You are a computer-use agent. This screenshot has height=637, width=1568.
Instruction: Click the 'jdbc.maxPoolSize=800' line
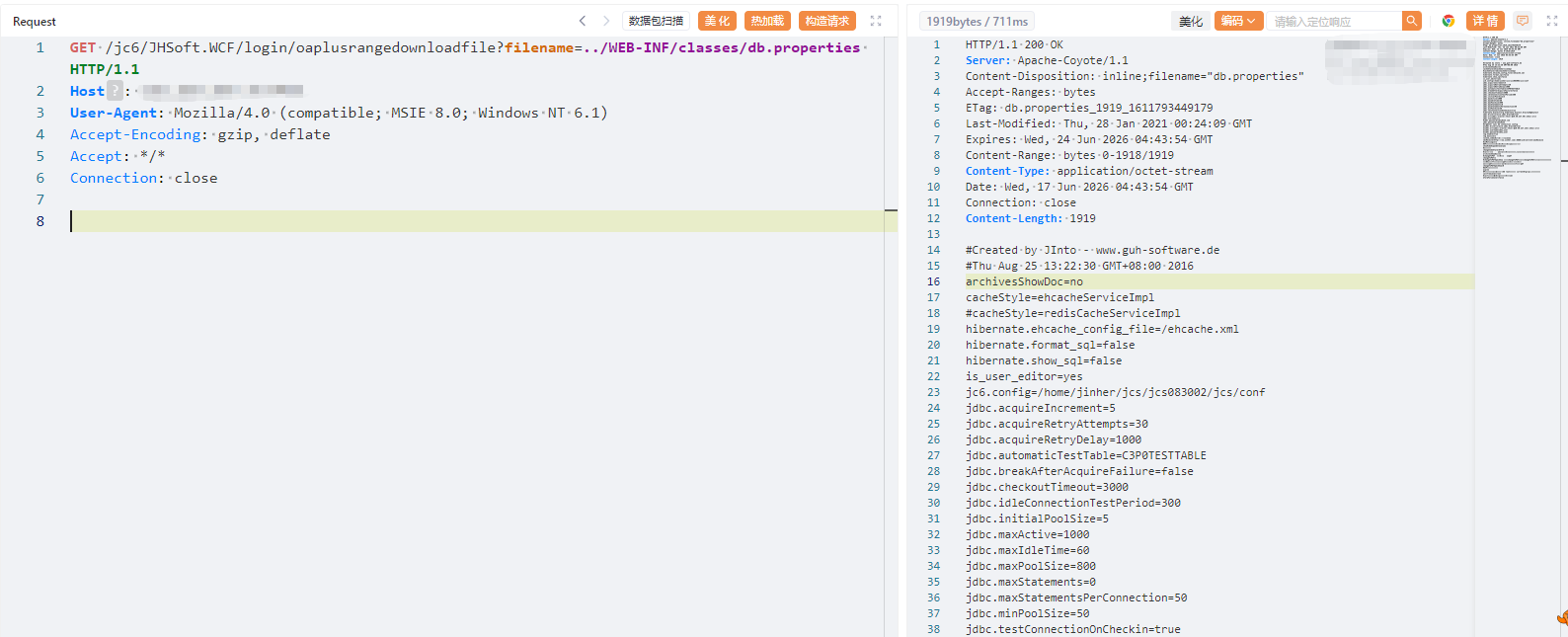click(1031, 566)
